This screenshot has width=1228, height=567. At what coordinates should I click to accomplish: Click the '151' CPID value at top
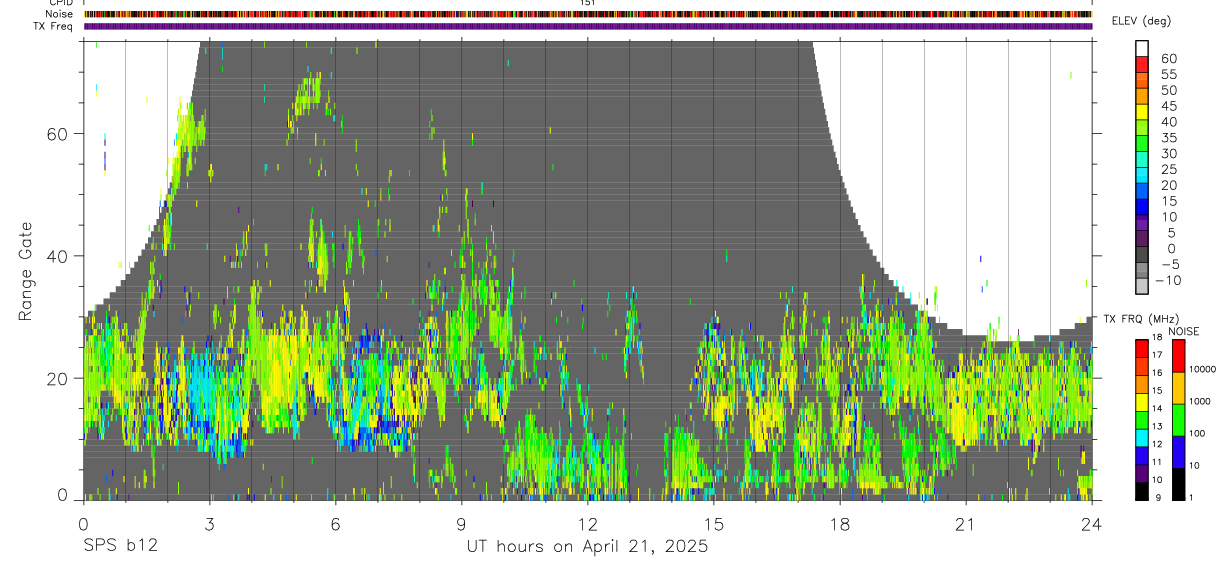pos(588,4)
